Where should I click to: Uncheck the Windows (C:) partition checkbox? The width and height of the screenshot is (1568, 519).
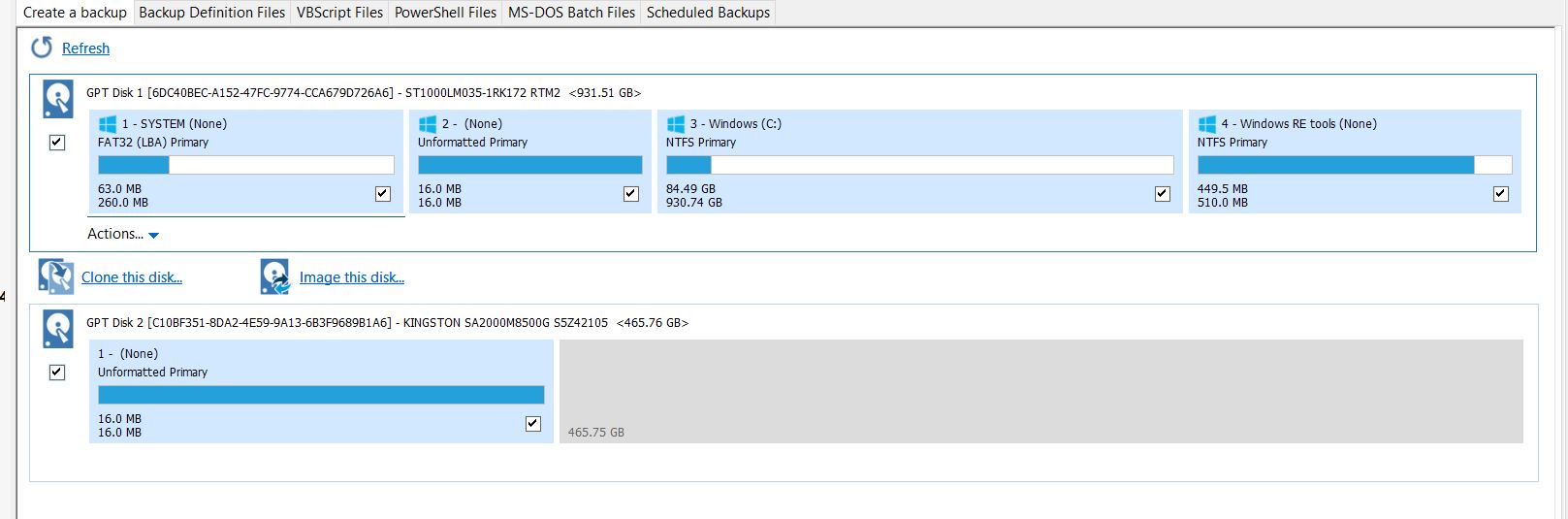click(x=1163, y=194)
